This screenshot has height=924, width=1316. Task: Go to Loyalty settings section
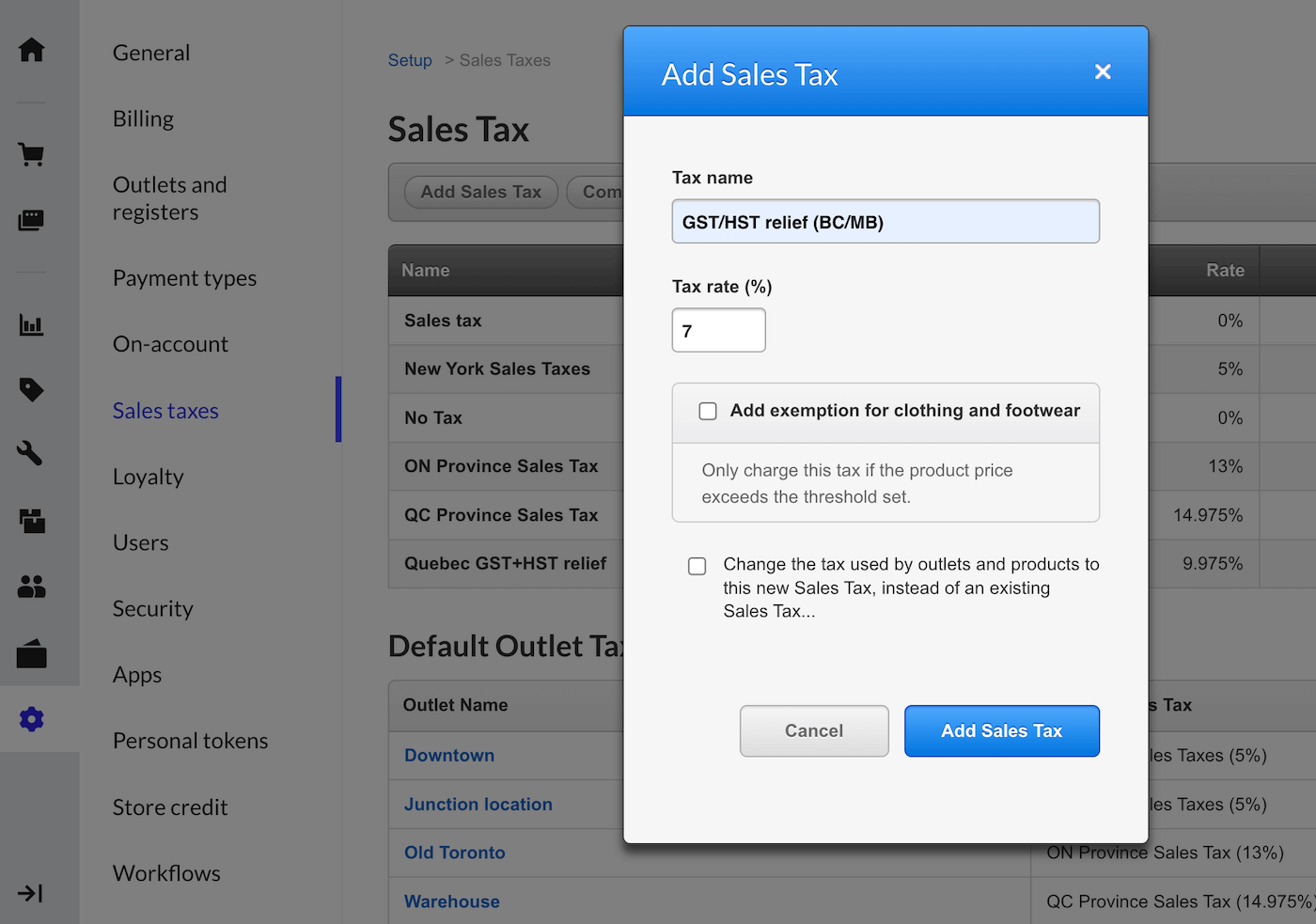point(148,477)
